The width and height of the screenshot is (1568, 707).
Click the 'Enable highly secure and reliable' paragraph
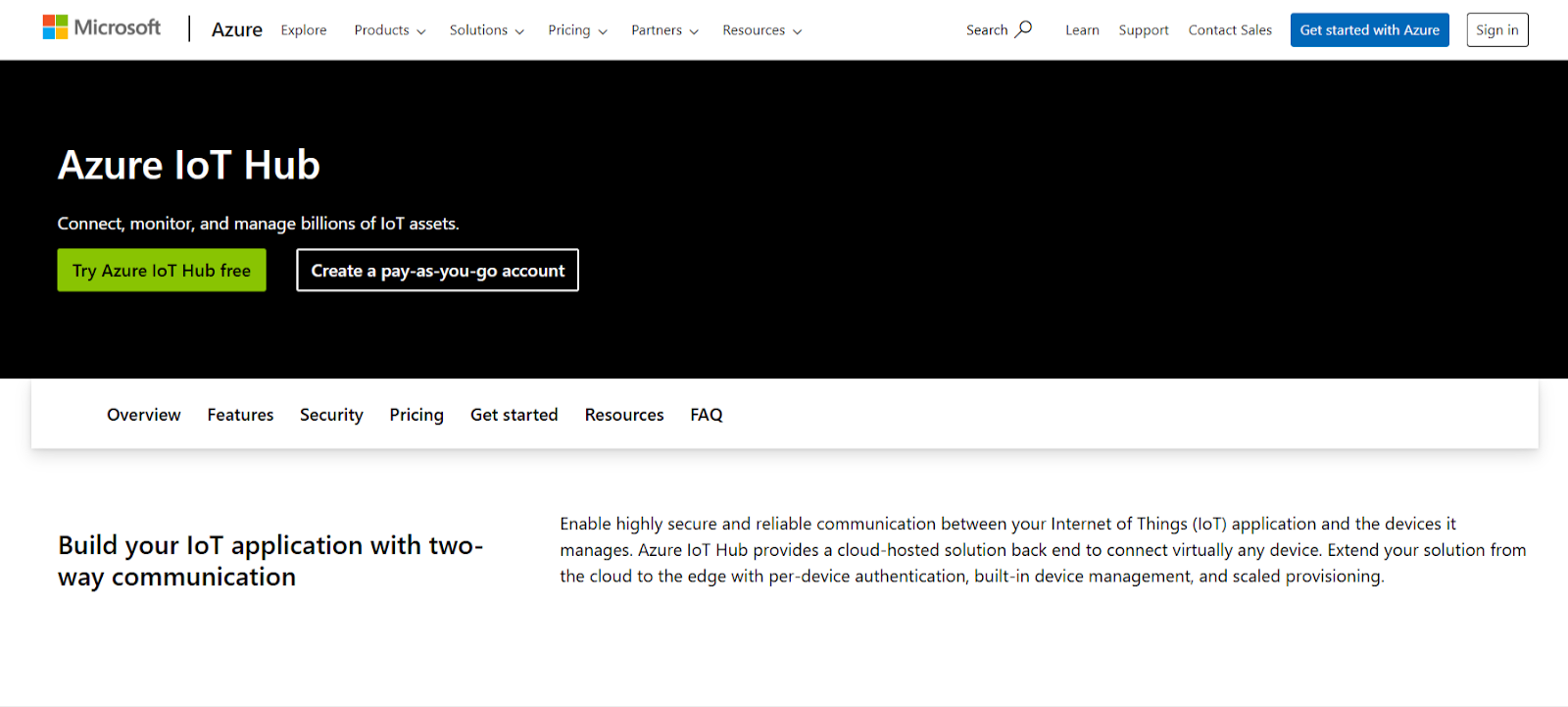click(x=1043, y=550)
